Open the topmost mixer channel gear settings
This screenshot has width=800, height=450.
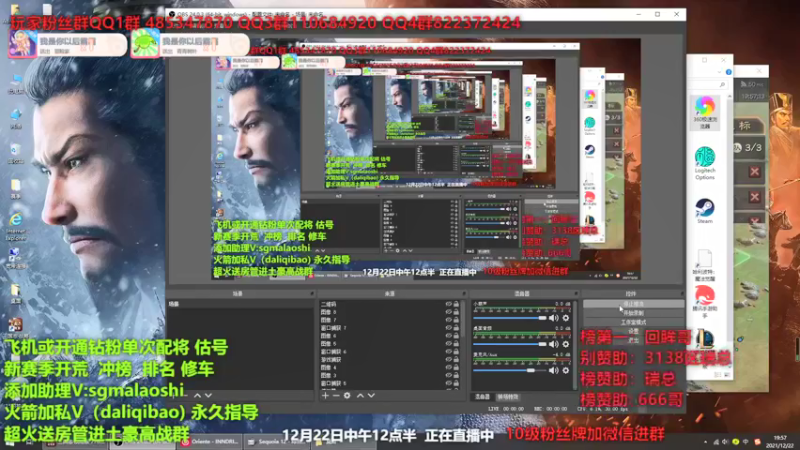(566, 318)
